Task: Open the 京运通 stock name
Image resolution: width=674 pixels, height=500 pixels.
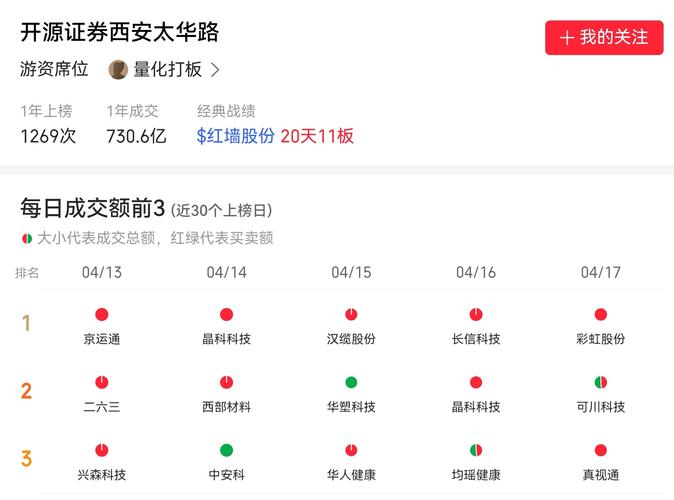Action: point(102,339)
